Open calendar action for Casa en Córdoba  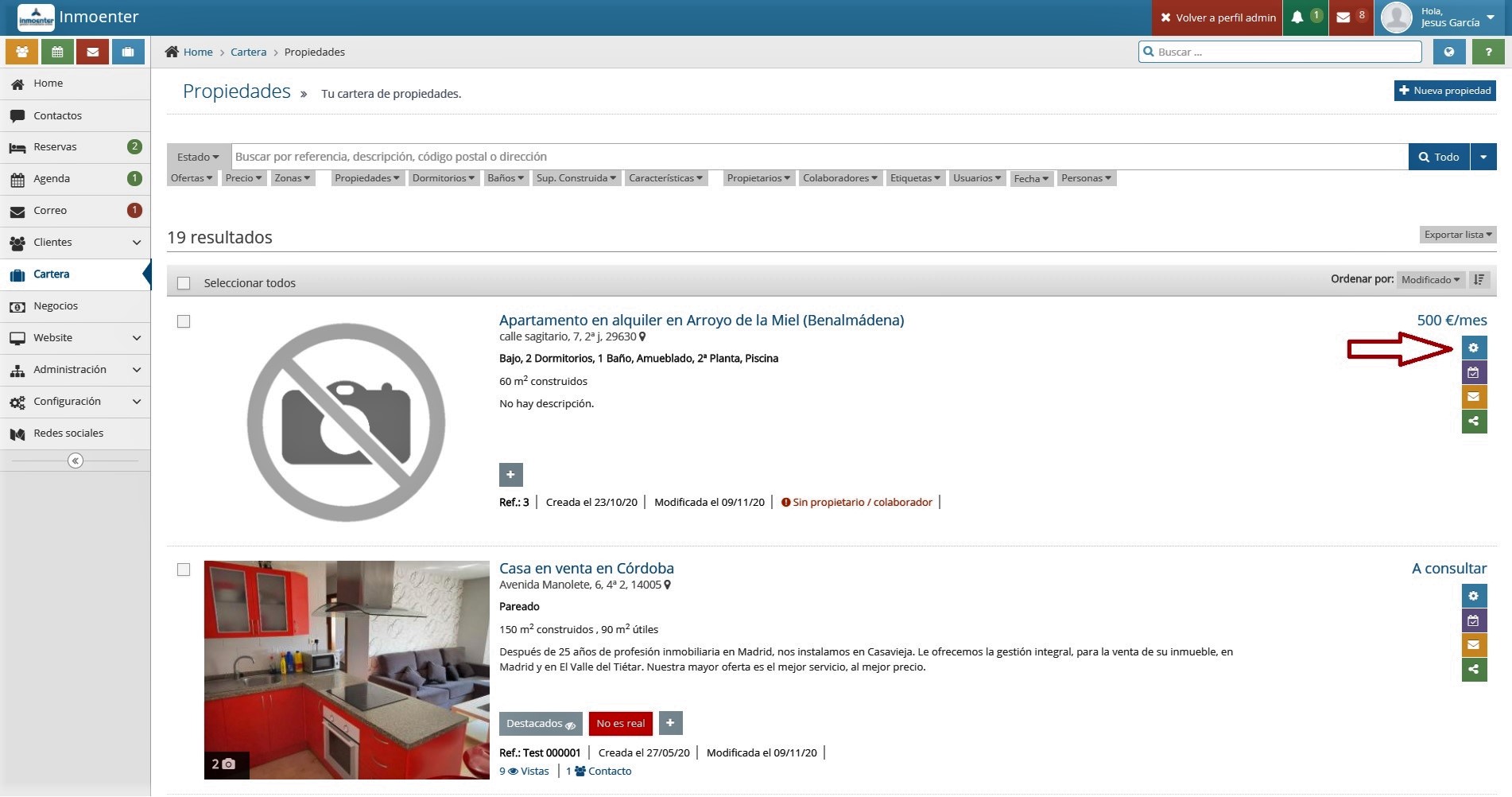point(1474,620)
